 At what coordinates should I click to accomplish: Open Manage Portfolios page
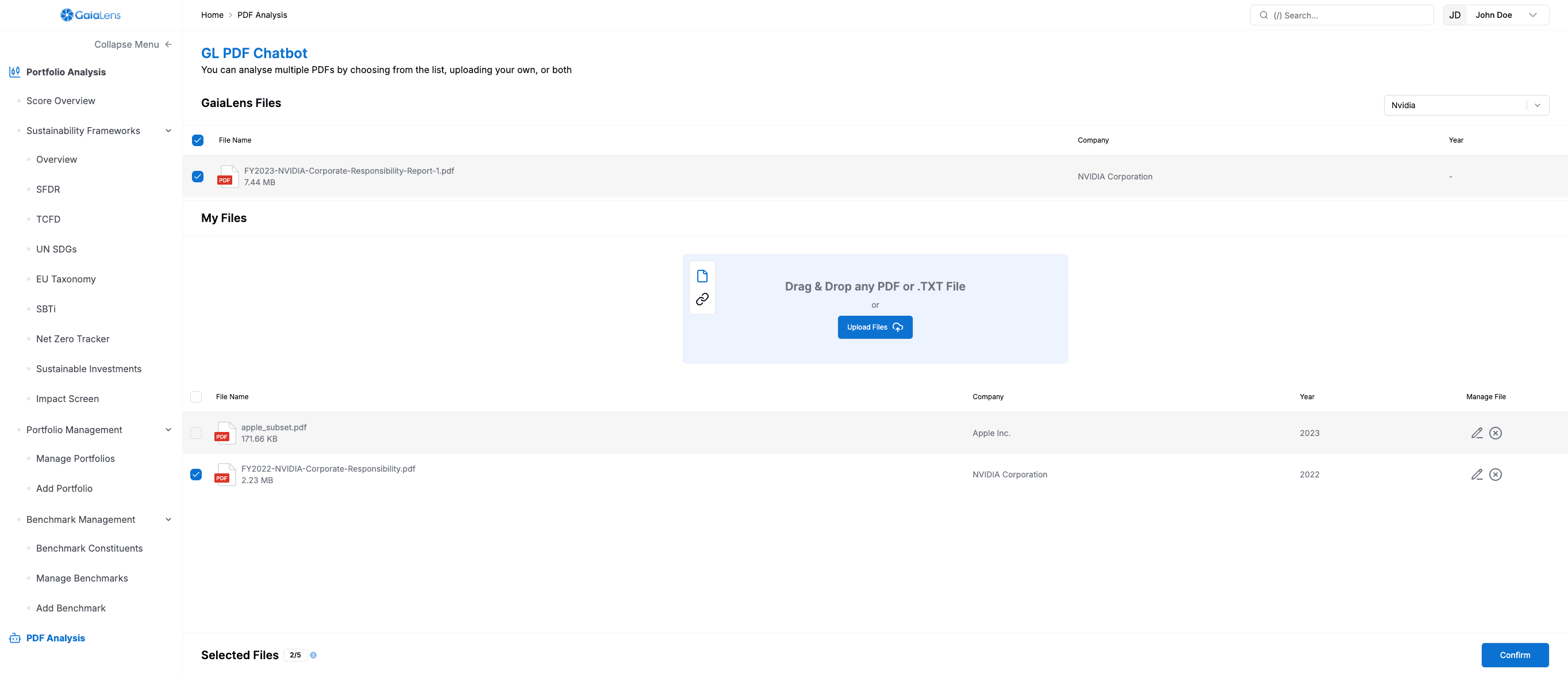[75, 458]
